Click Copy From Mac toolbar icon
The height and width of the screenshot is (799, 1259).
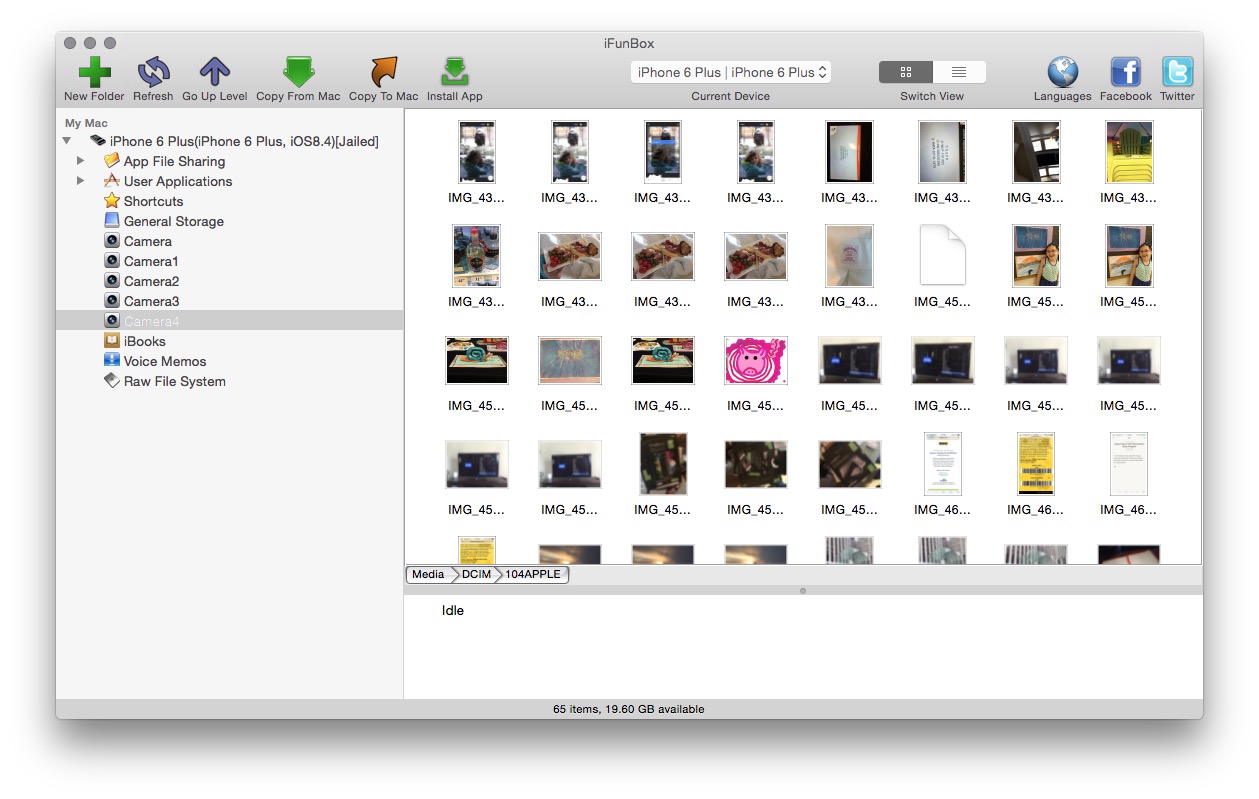pos(298,73)
